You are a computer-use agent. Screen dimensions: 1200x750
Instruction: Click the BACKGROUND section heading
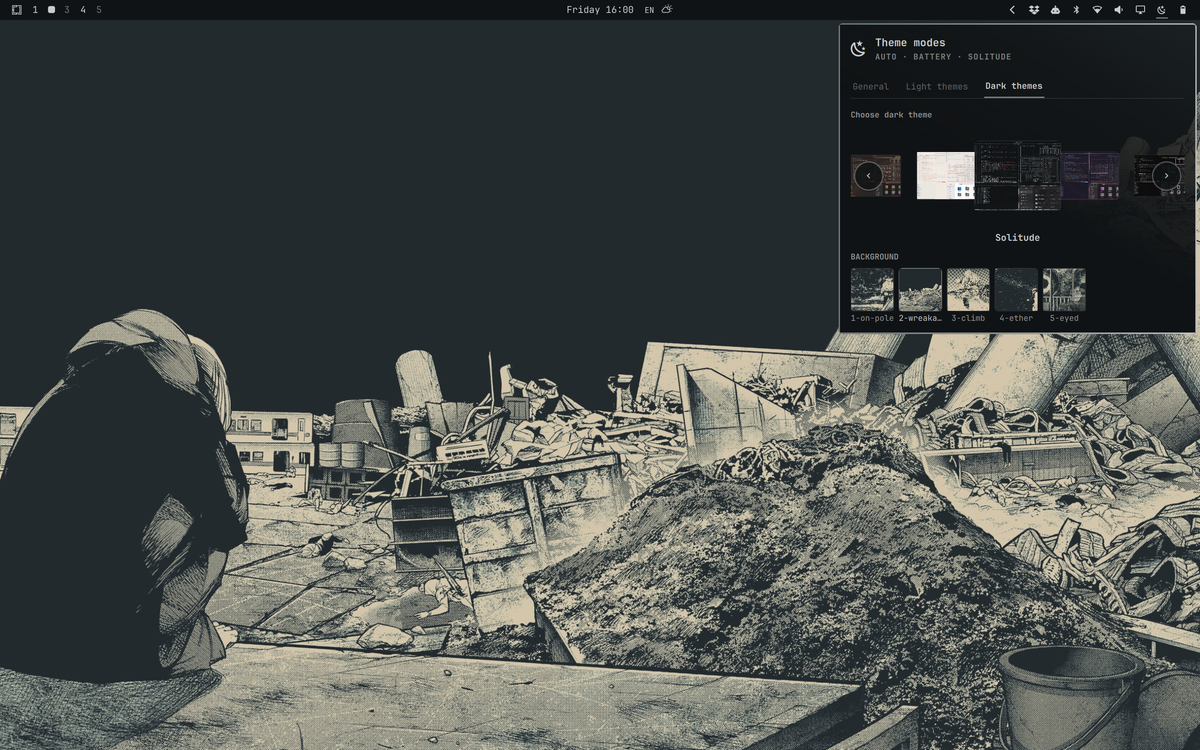pyautogui.click(x=875, y=257)
